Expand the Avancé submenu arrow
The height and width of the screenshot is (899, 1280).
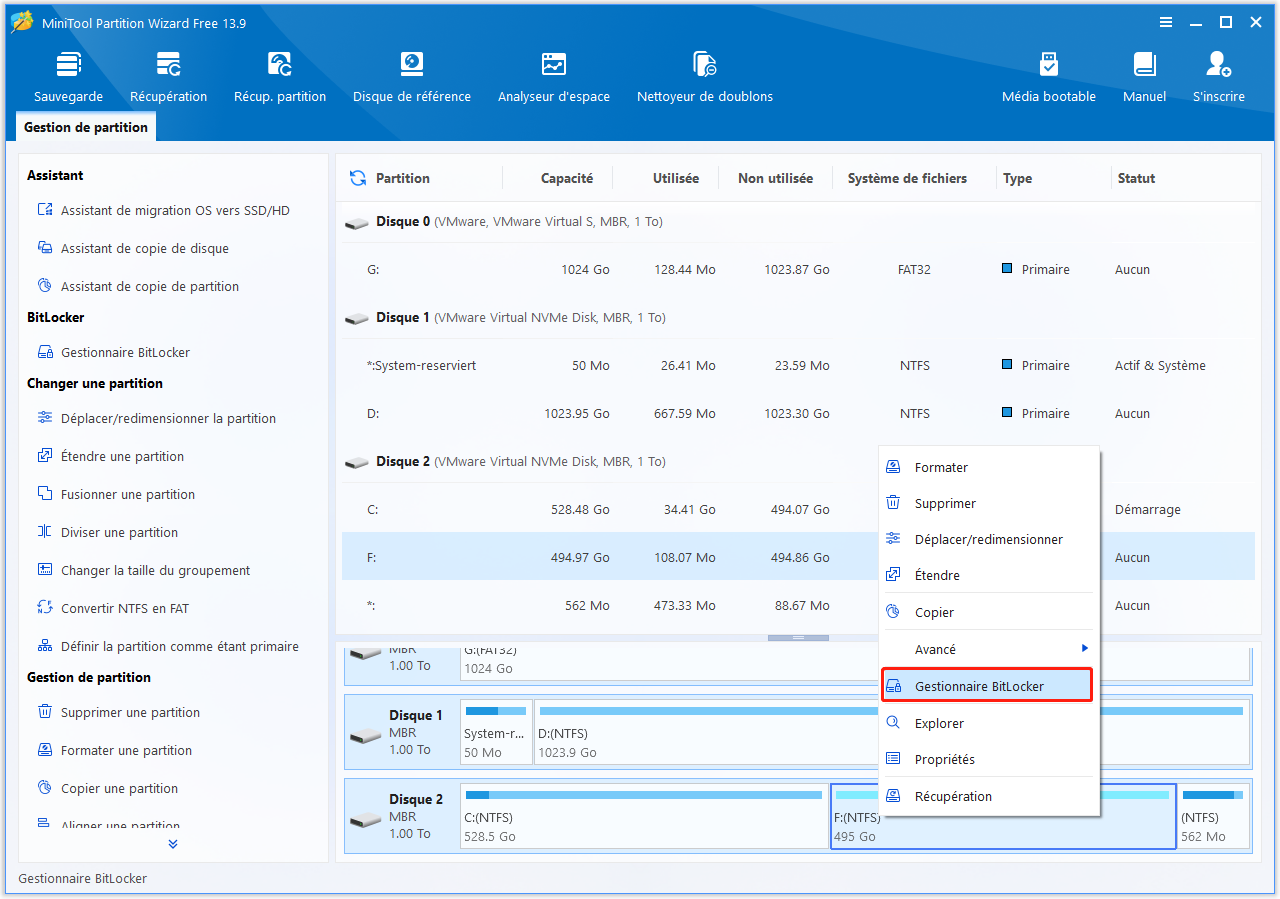point(1085,648)
